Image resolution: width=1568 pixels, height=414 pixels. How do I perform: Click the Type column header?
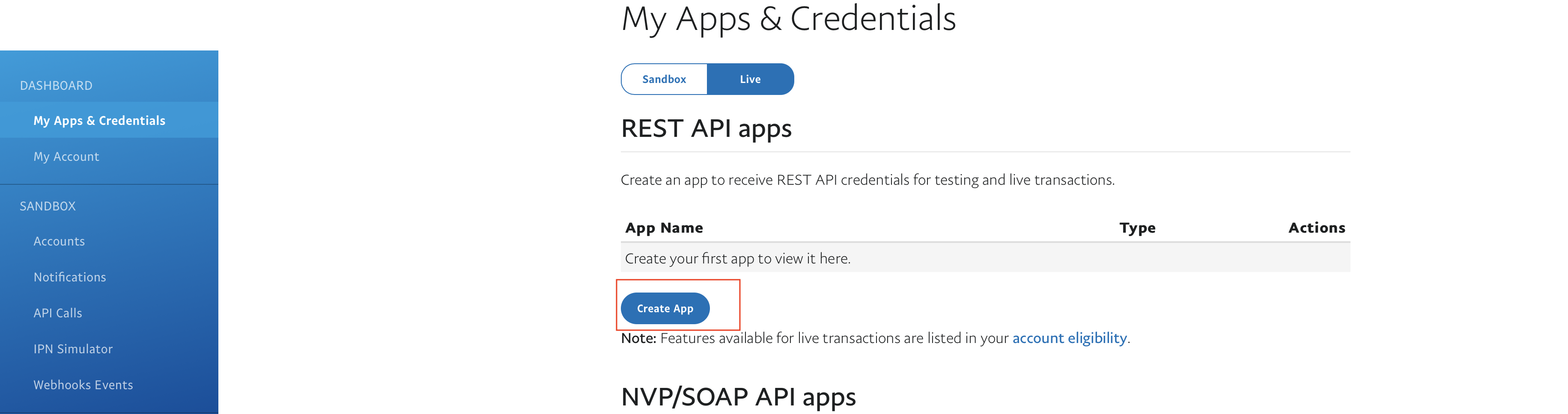(x=1137, y=228)
